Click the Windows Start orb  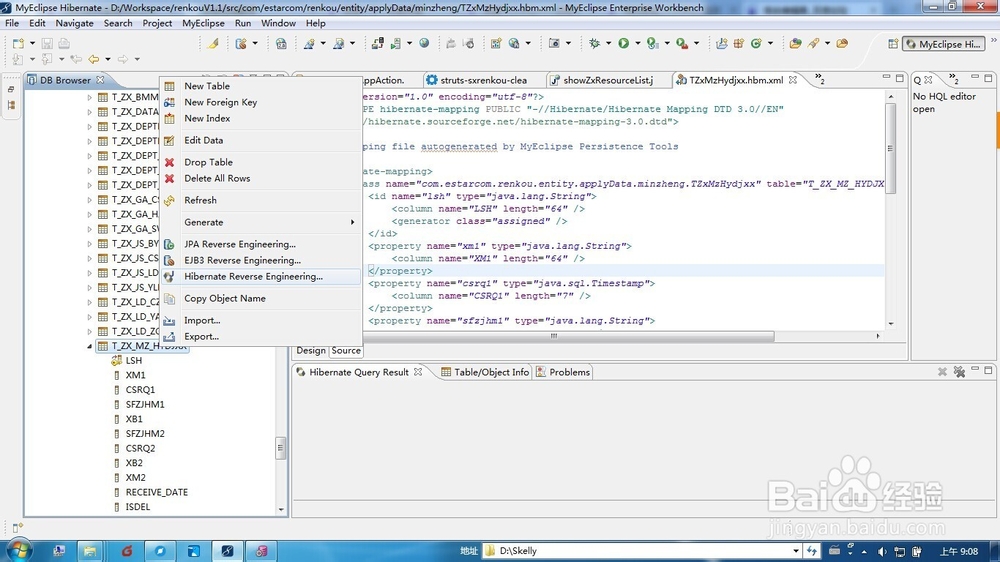[x=19, y=550]
